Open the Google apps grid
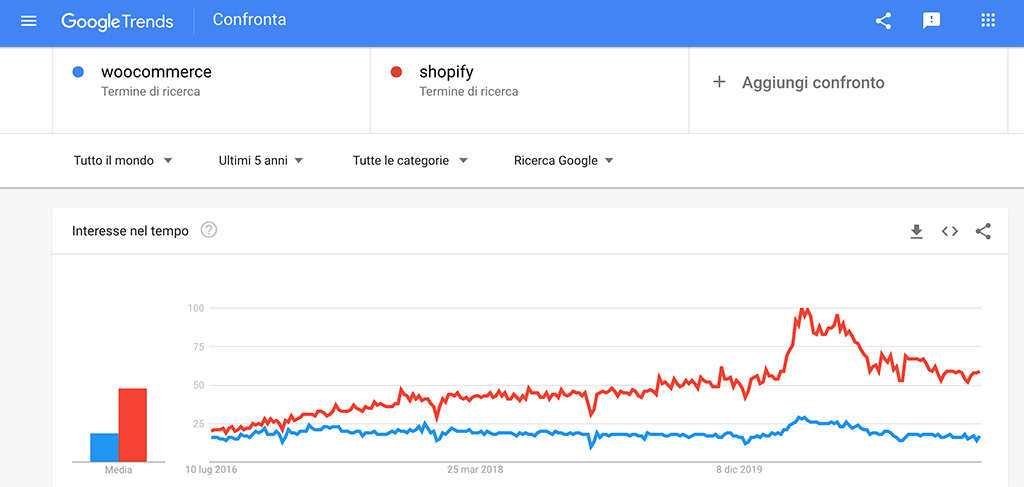Viewport: 1024px width, 487px height. pos(987,20)
